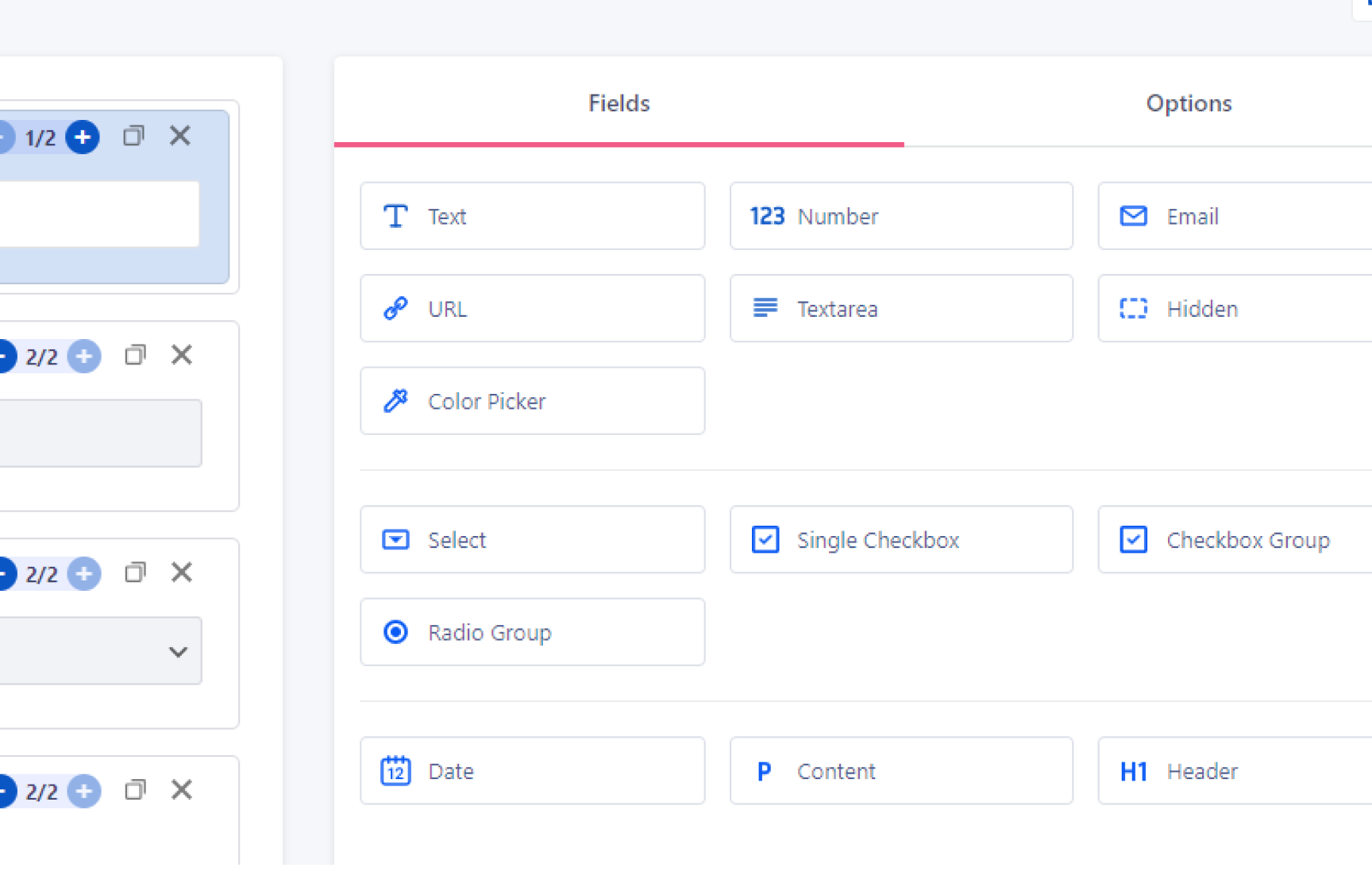
Task: Add a Number field
Action: click(x=900, y=216)
